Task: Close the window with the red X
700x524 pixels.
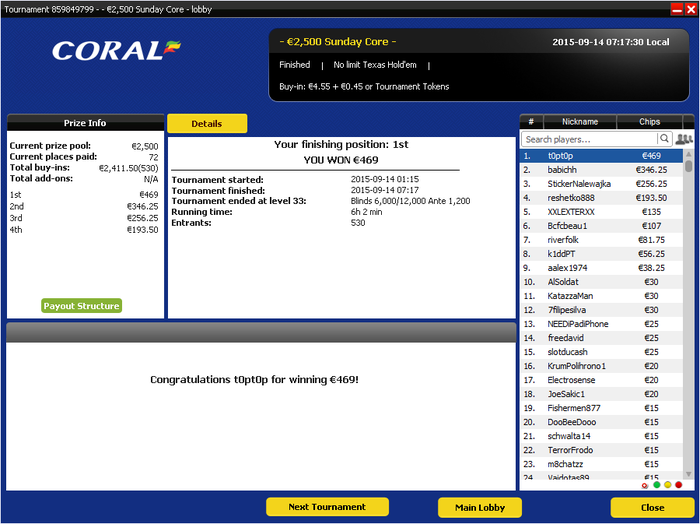Action: tap(691, 9)
